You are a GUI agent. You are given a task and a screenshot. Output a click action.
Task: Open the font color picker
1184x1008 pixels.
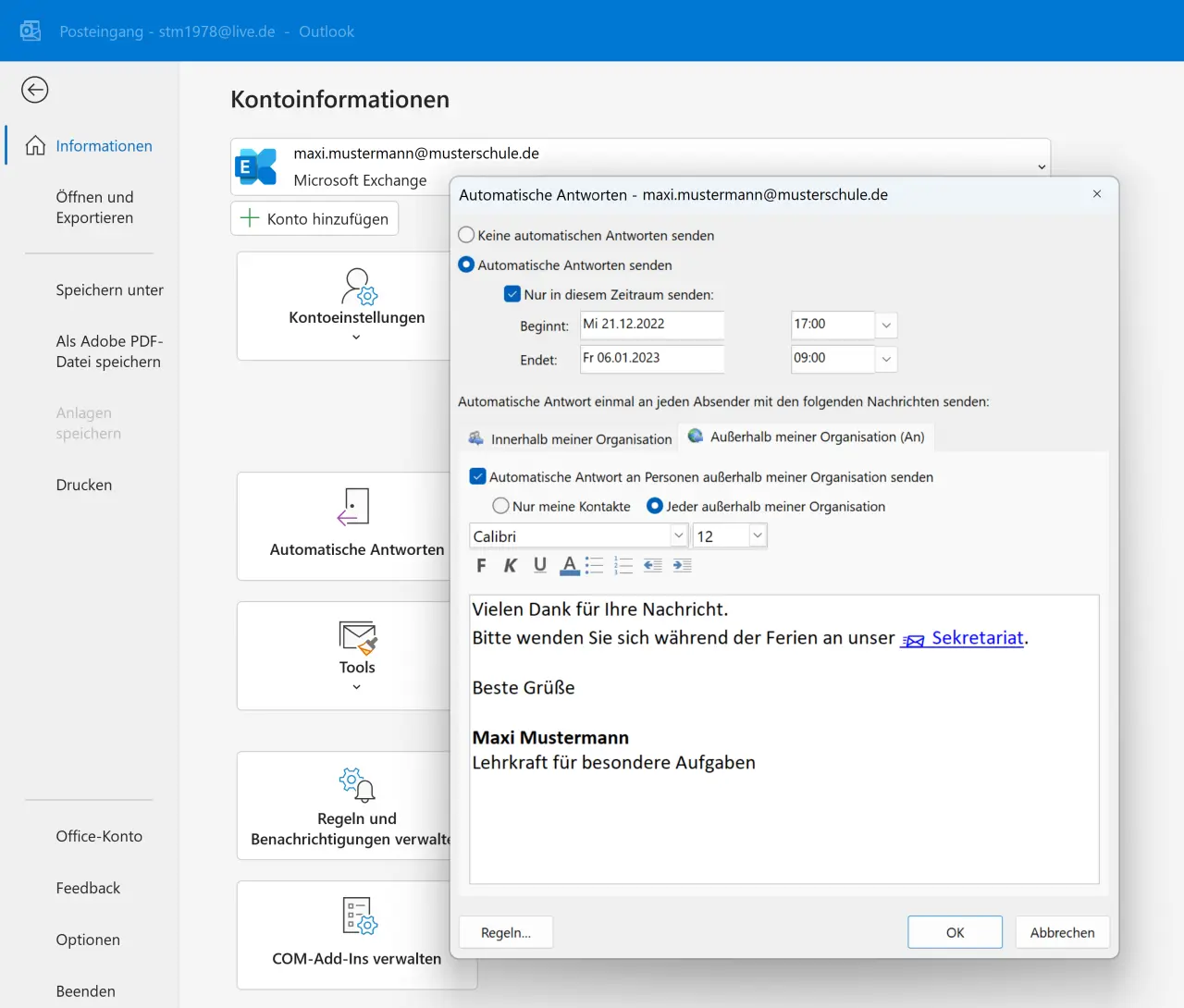point(570,565)
